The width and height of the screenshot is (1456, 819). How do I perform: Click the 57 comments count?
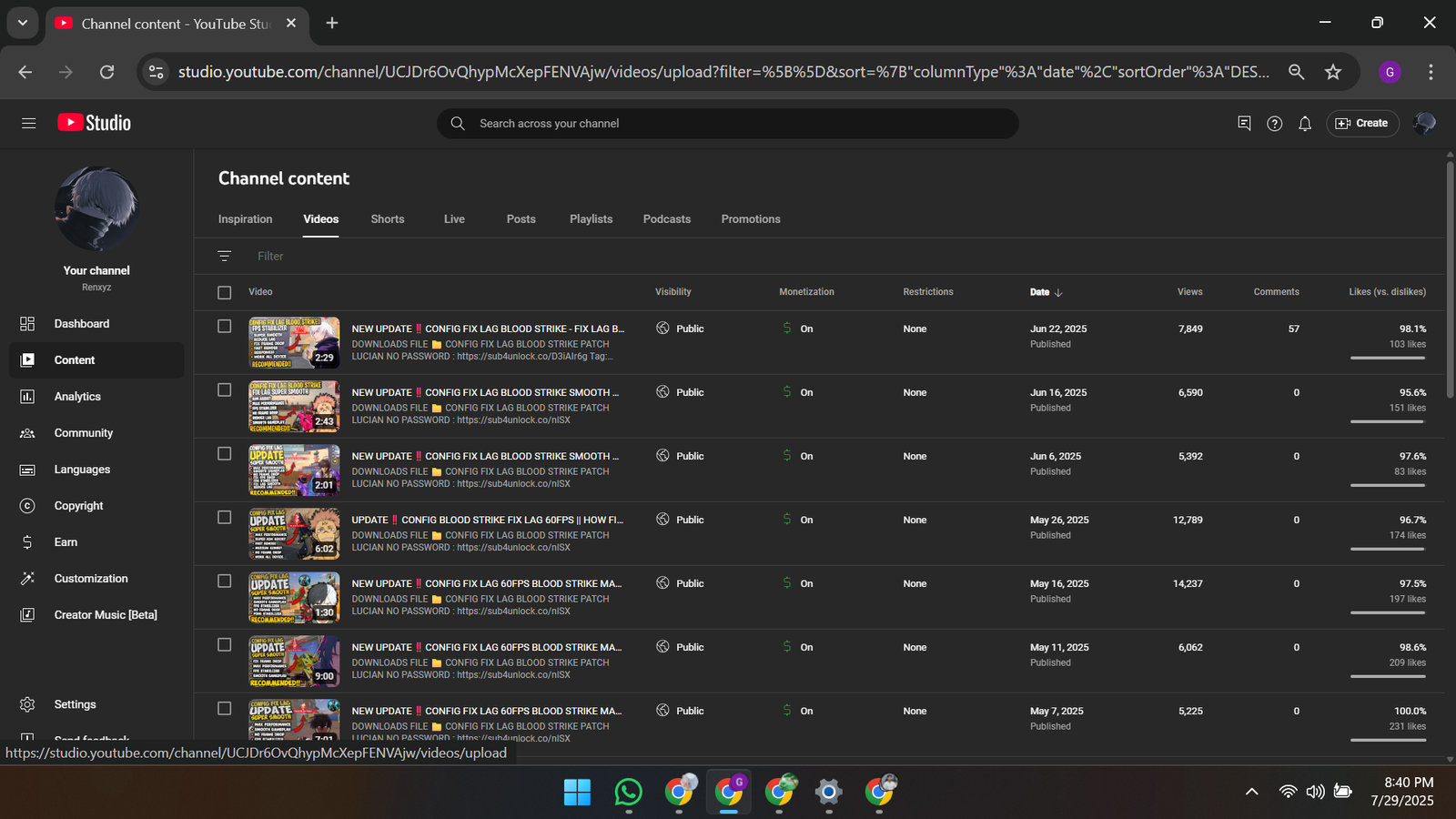click(x=1293, y=329)
